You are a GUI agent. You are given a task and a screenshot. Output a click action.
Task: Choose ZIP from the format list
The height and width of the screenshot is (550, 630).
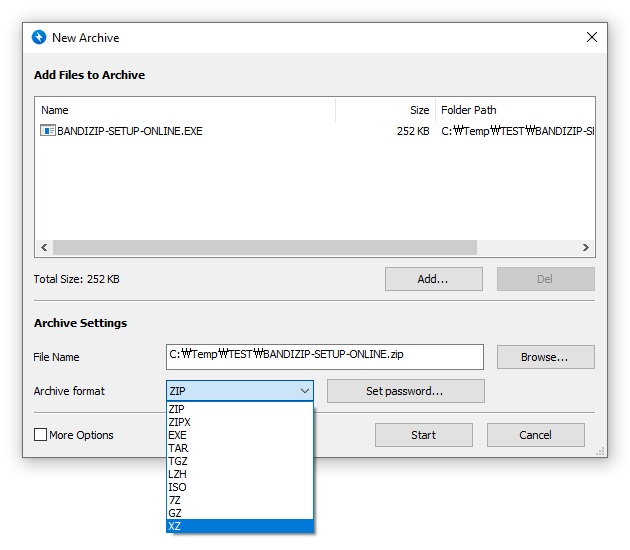click(239, 409)
